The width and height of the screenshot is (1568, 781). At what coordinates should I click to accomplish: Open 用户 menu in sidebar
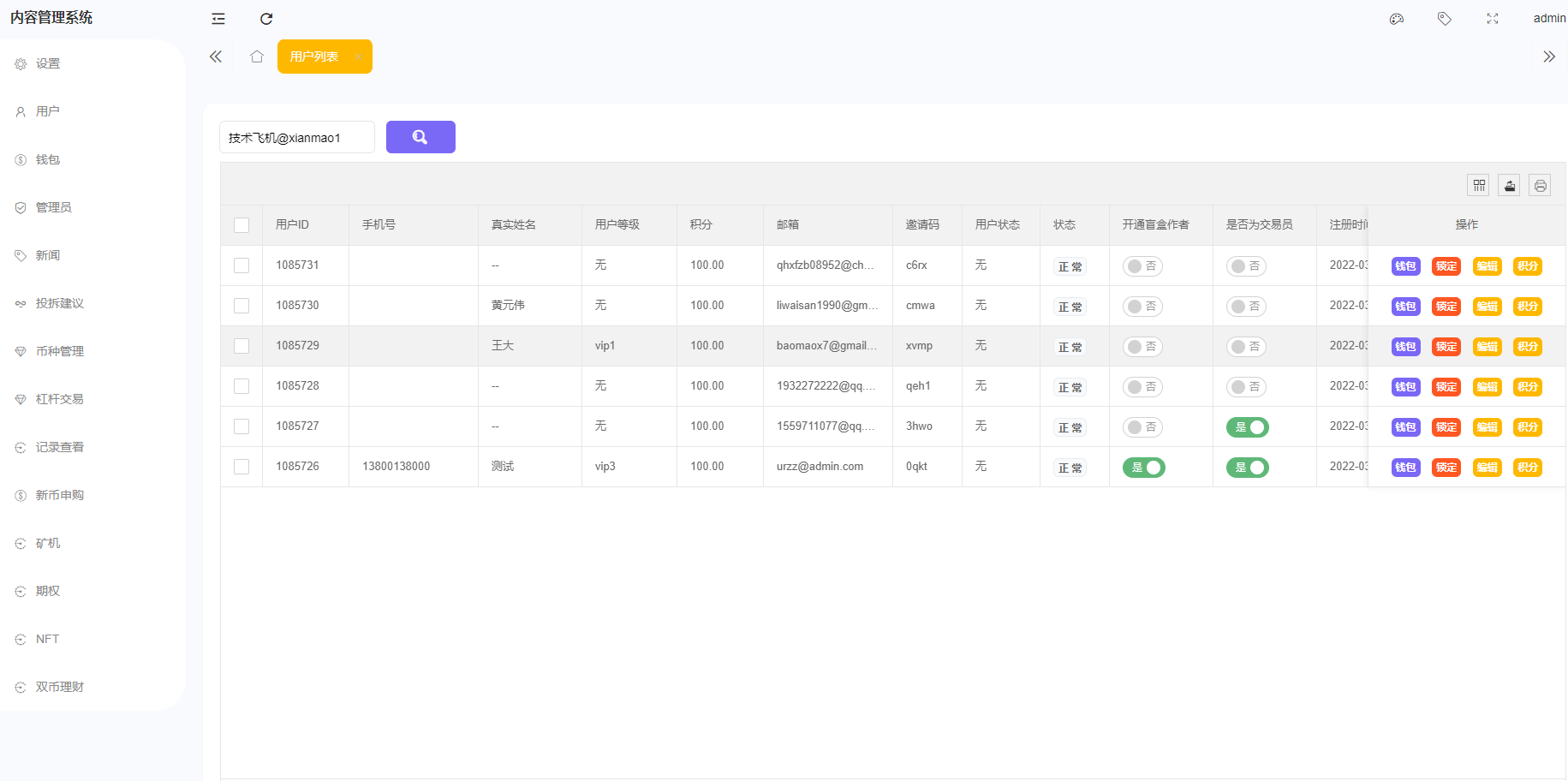(48, 111)
